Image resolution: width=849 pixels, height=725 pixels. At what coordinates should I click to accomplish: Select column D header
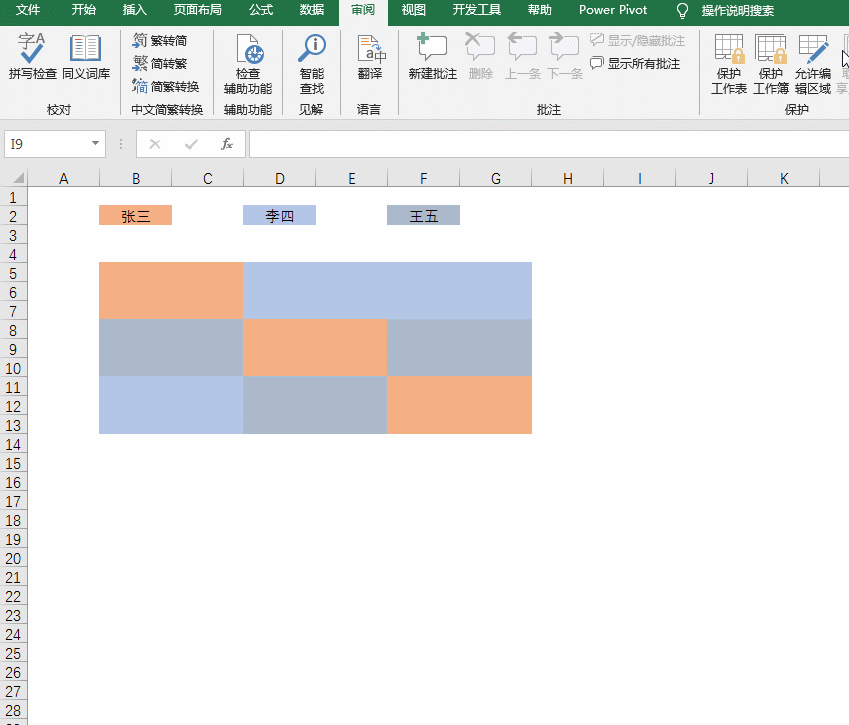click(x=279, y=178)
